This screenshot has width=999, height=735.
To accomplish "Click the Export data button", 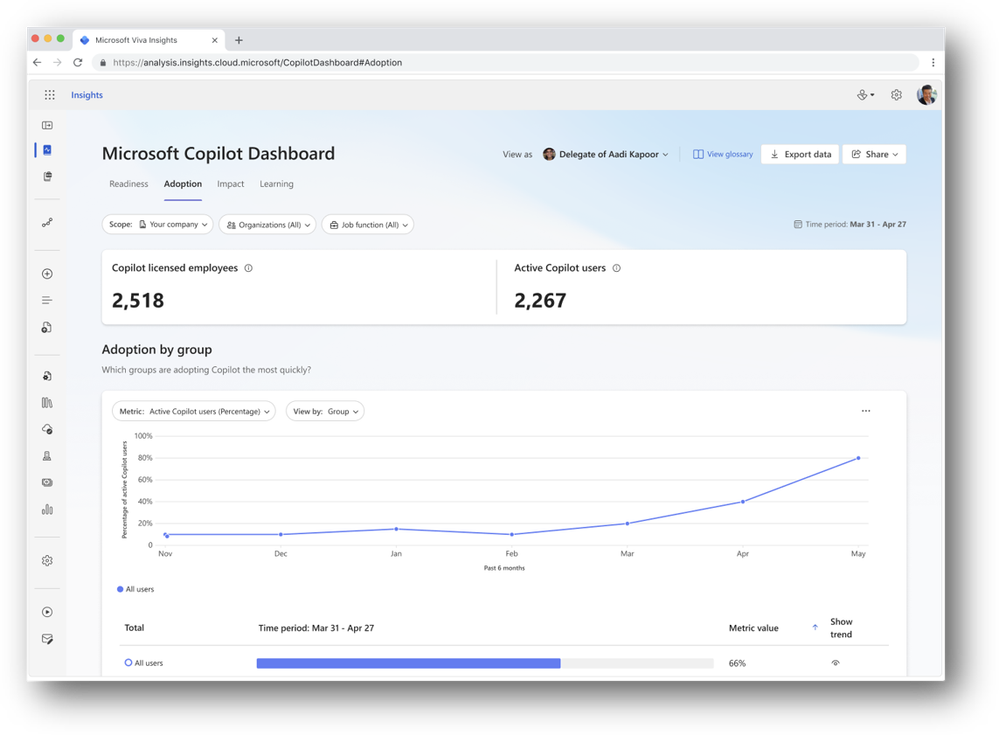I will tap(800, 154).
